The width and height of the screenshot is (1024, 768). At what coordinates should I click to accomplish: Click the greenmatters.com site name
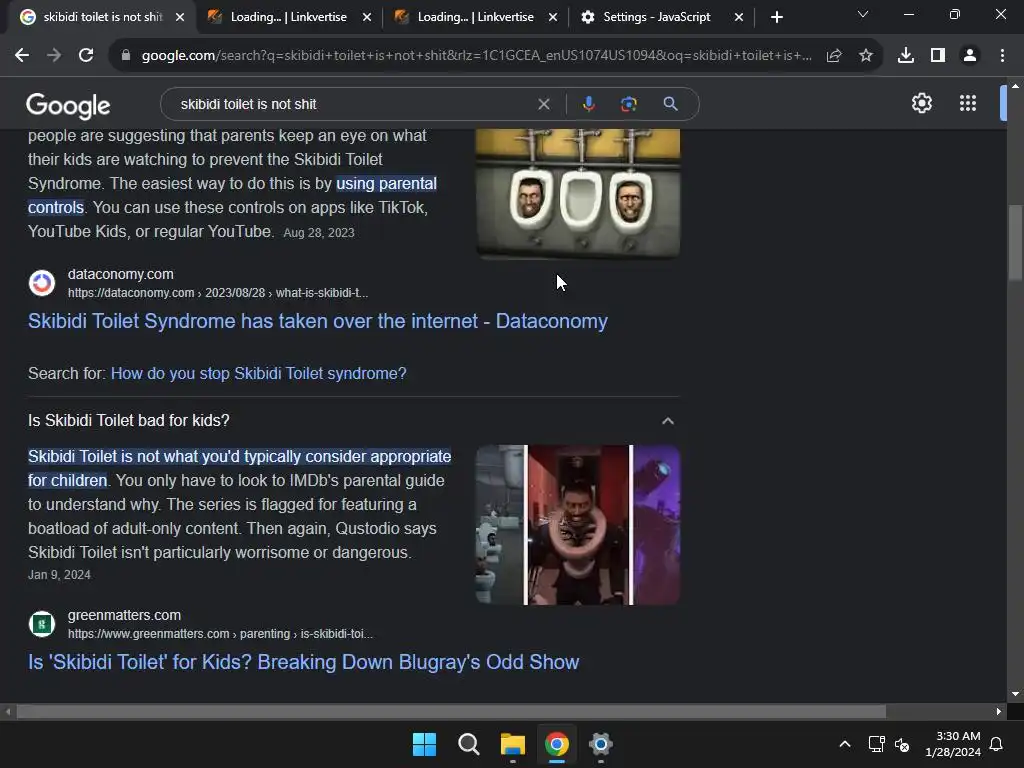(x=124, y=615)
